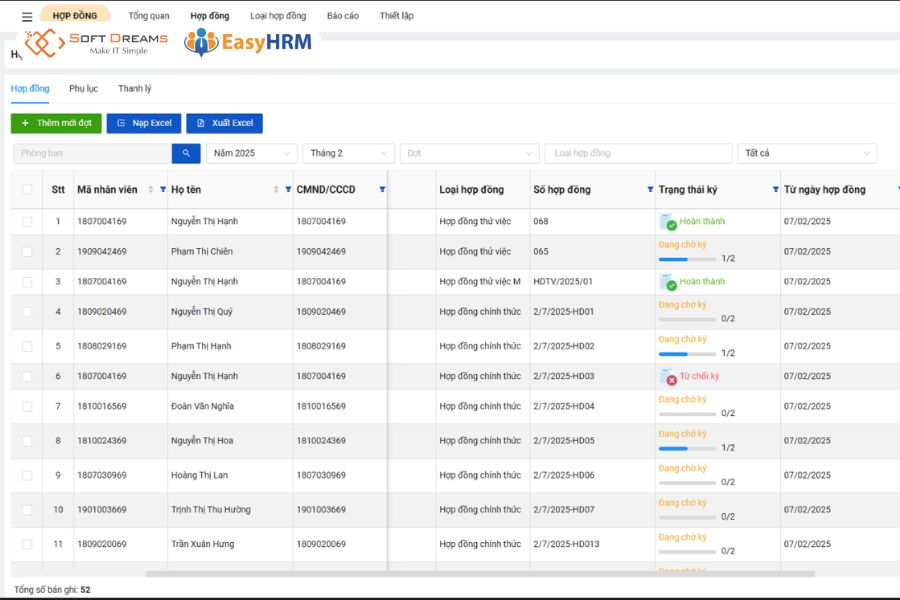The width and height of the screenshot is (900, 600).
Task: Open the Tháng 2 dropdown
Action: [348, 153]
